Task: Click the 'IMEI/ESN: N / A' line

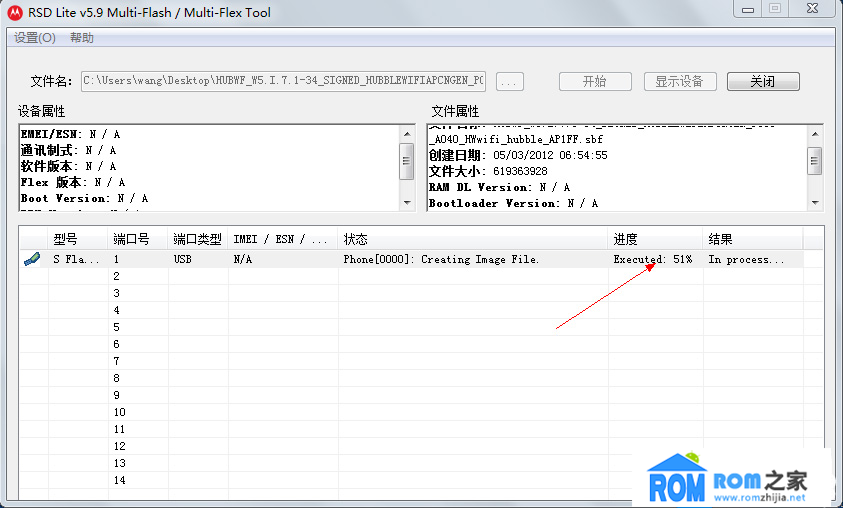Action: pyautogui.click(x=70, y=134)
